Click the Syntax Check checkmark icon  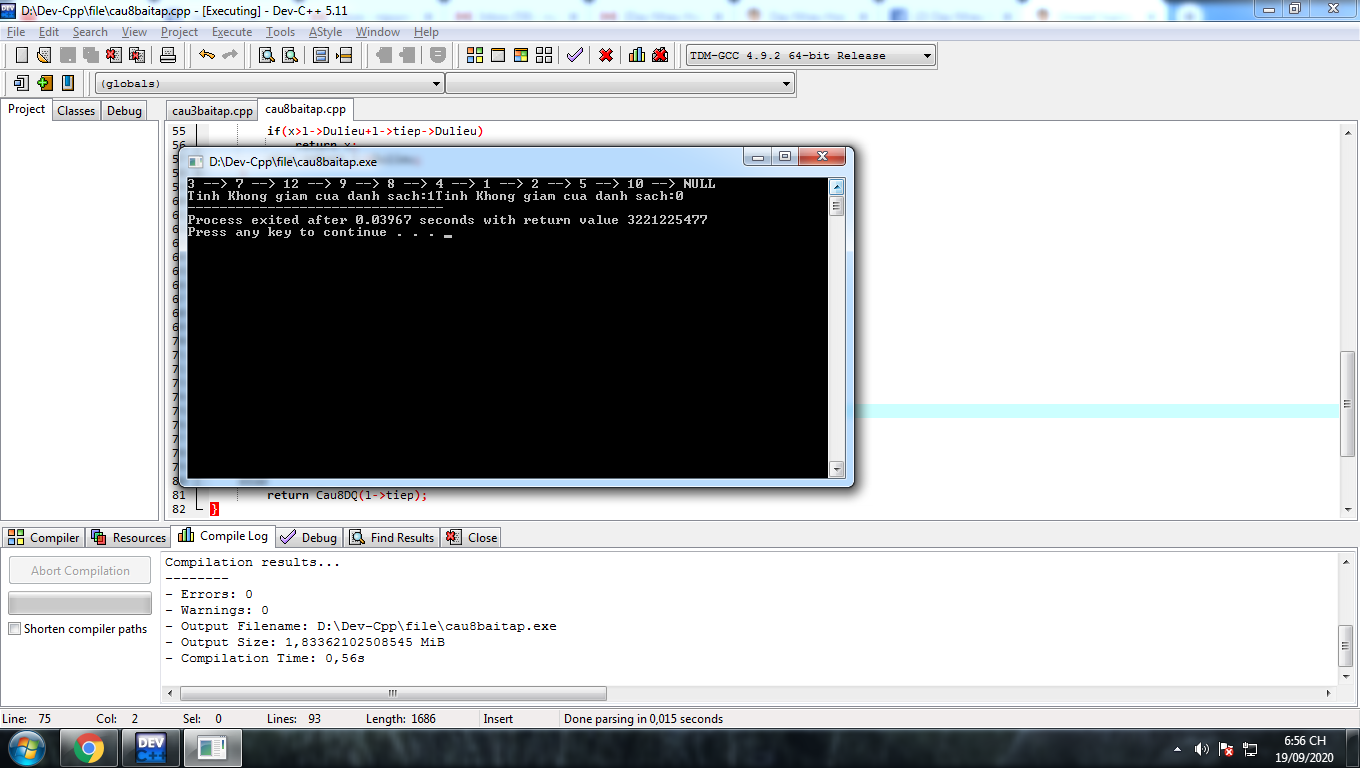point(574,55)
